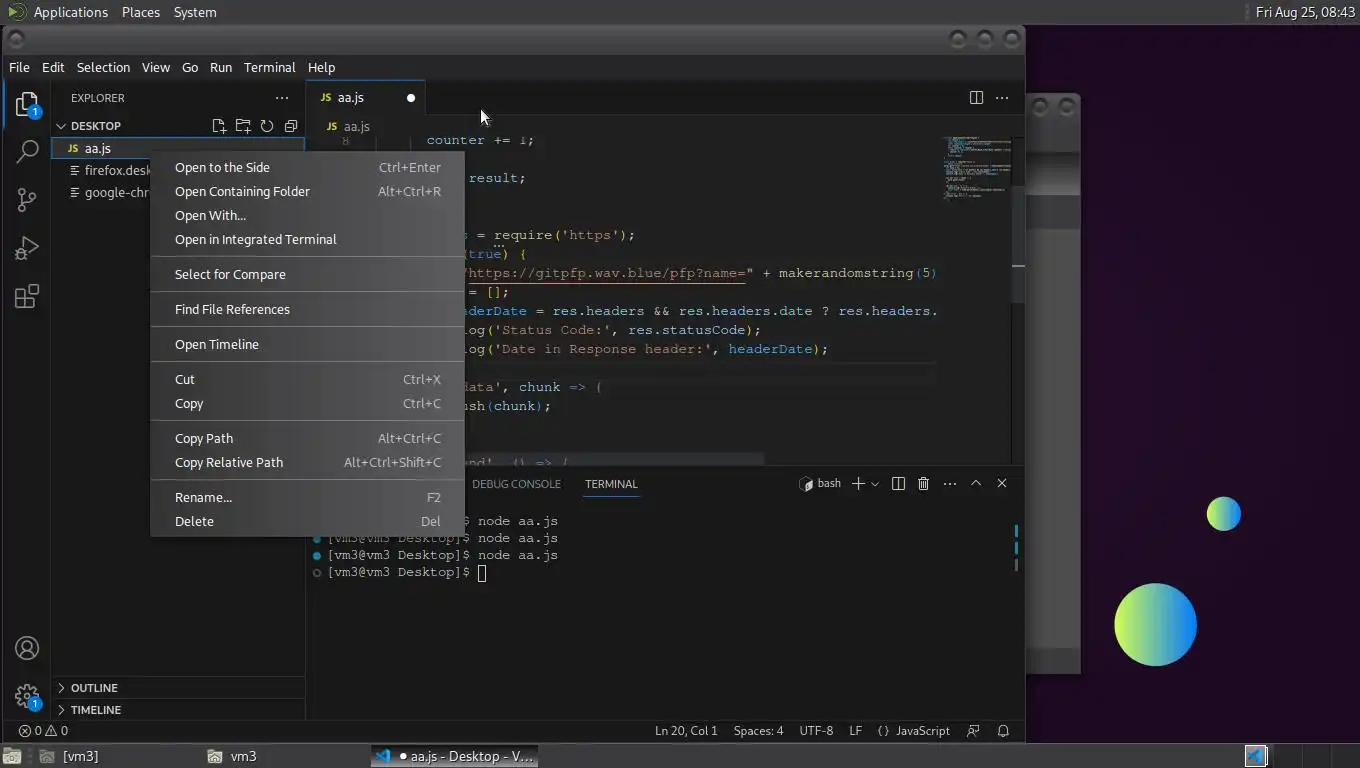Split the editor to the right
This screenshot has width=1360, height=768.
pyautogui.click(x=976, y=97)
